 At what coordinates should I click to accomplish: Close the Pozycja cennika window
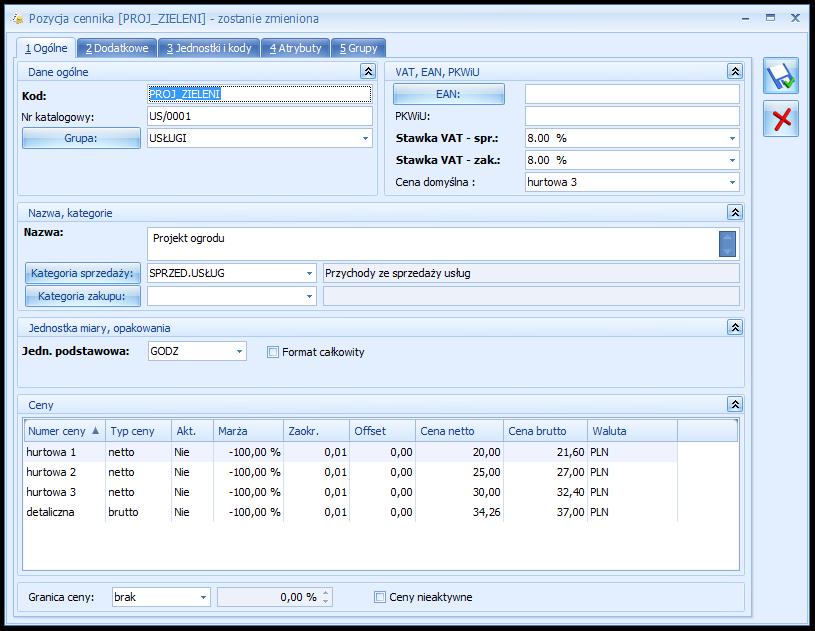click(795, 18)
